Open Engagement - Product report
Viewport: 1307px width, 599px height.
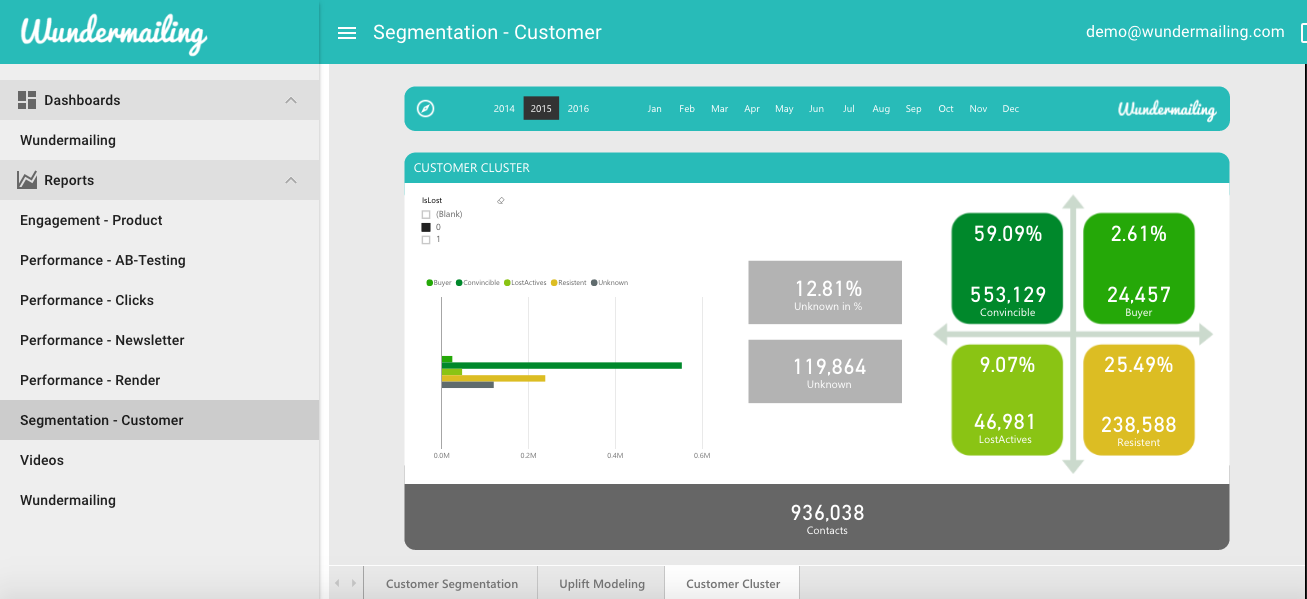(x=160, y=220)
